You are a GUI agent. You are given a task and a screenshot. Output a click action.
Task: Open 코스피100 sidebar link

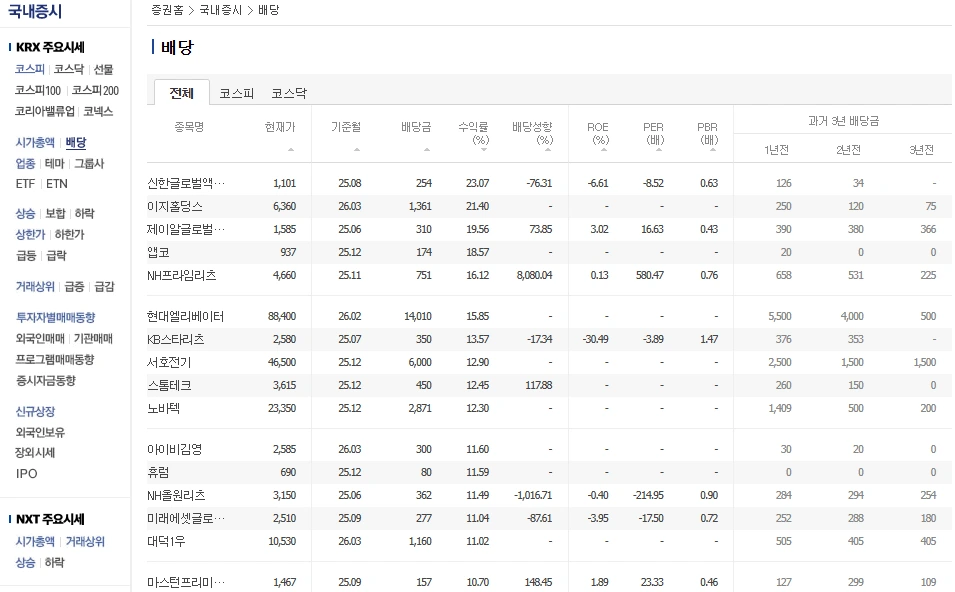38,90
